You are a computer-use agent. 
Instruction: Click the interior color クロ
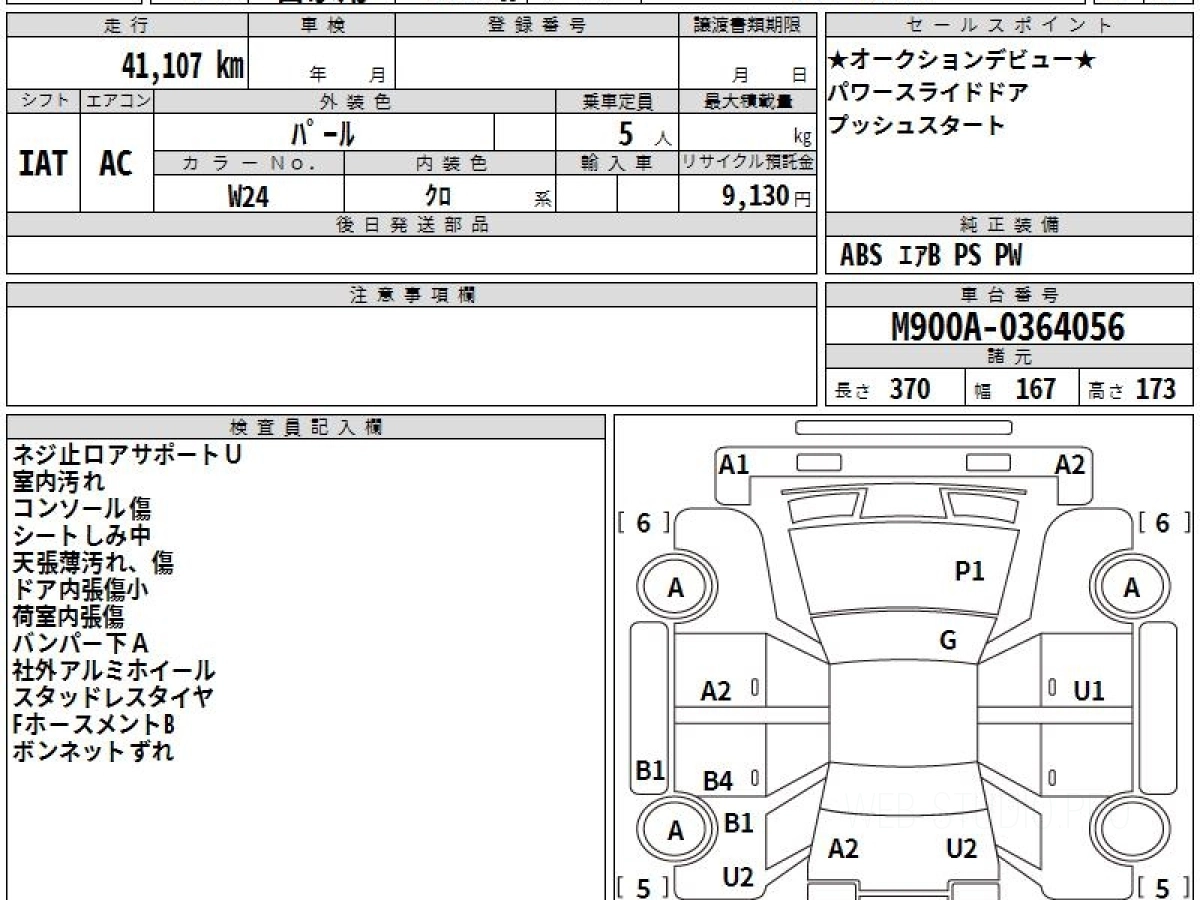click(x=437, y=196)
